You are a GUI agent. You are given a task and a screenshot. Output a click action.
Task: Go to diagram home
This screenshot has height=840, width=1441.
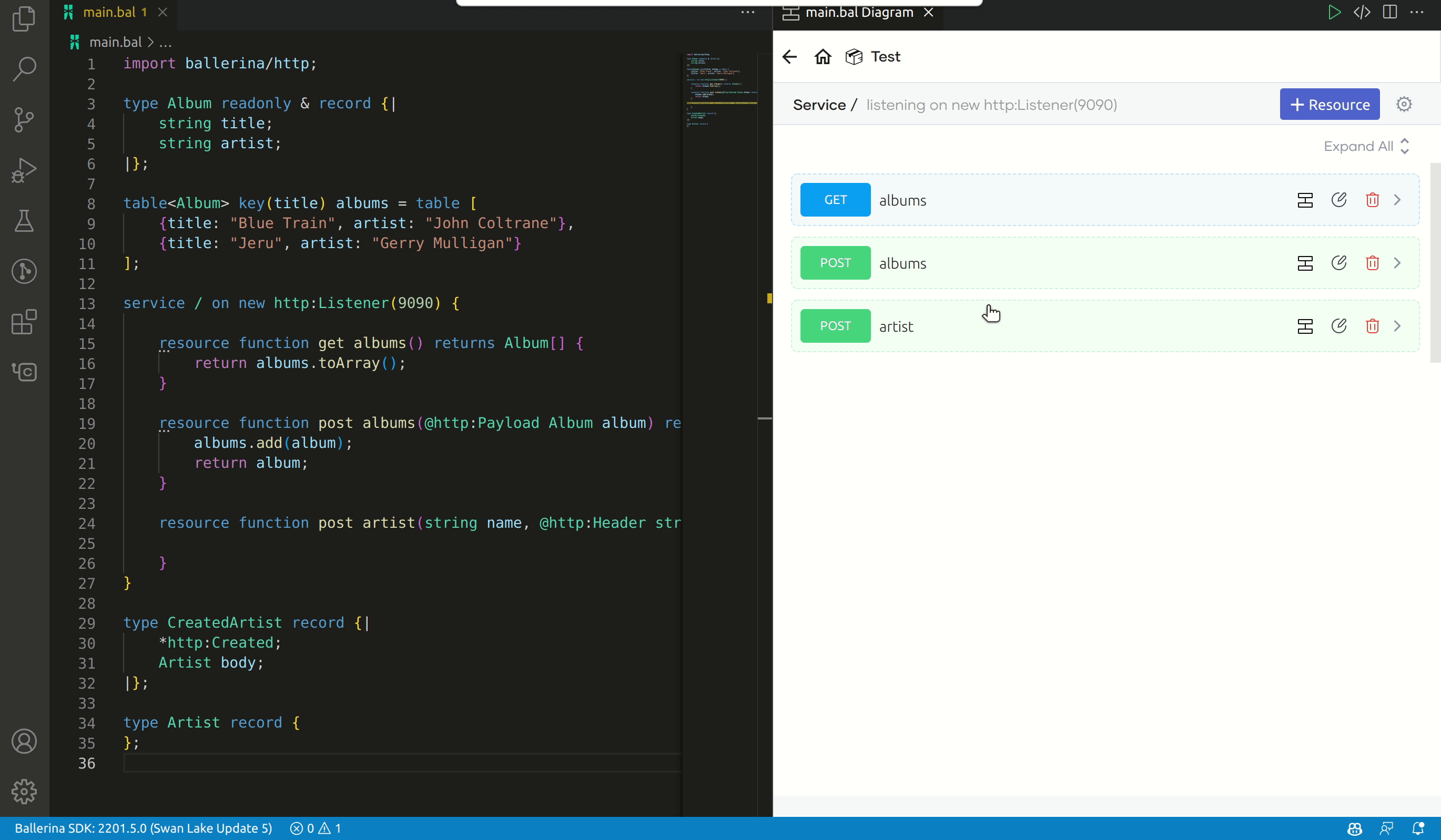pos(823,57)
